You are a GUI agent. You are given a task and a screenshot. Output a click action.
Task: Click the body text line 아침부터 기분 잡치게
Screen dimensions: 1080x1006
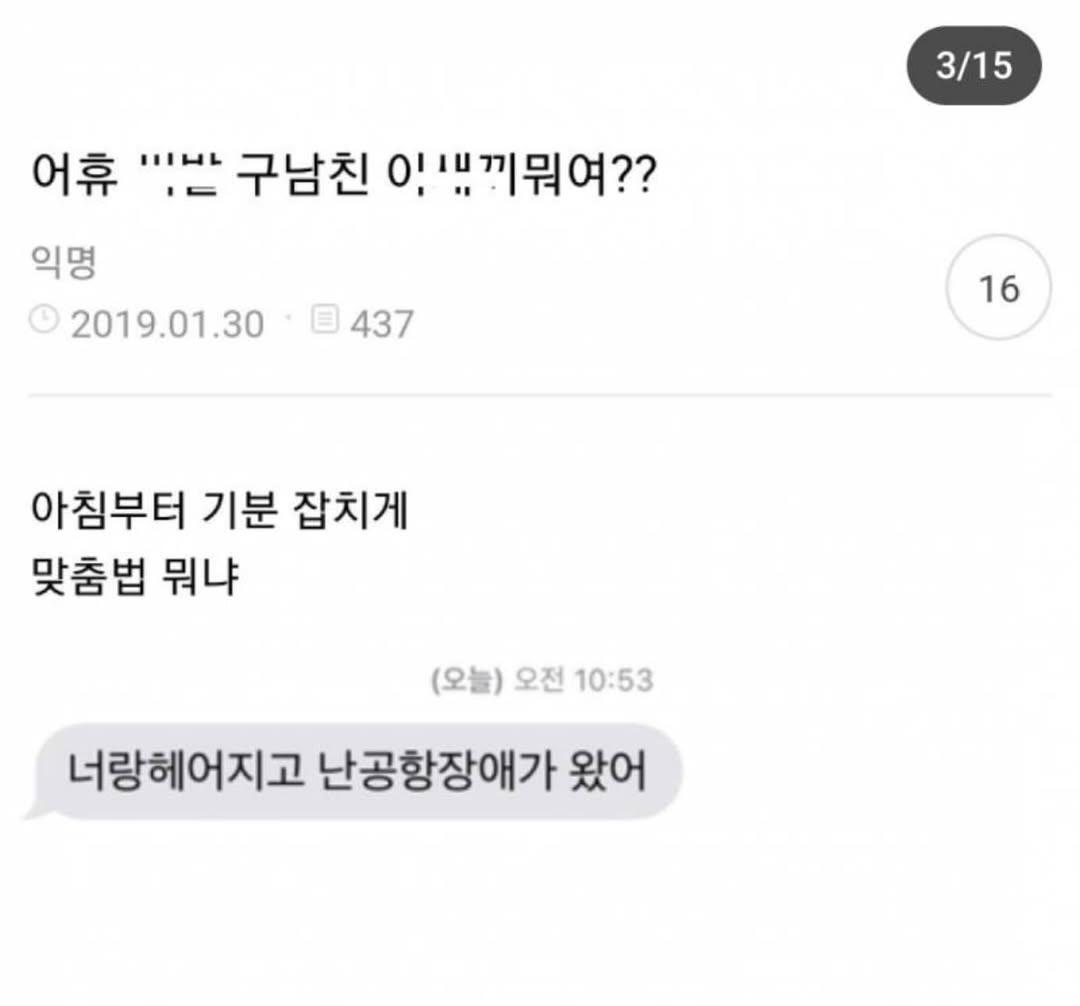click(x=220, y=510)
